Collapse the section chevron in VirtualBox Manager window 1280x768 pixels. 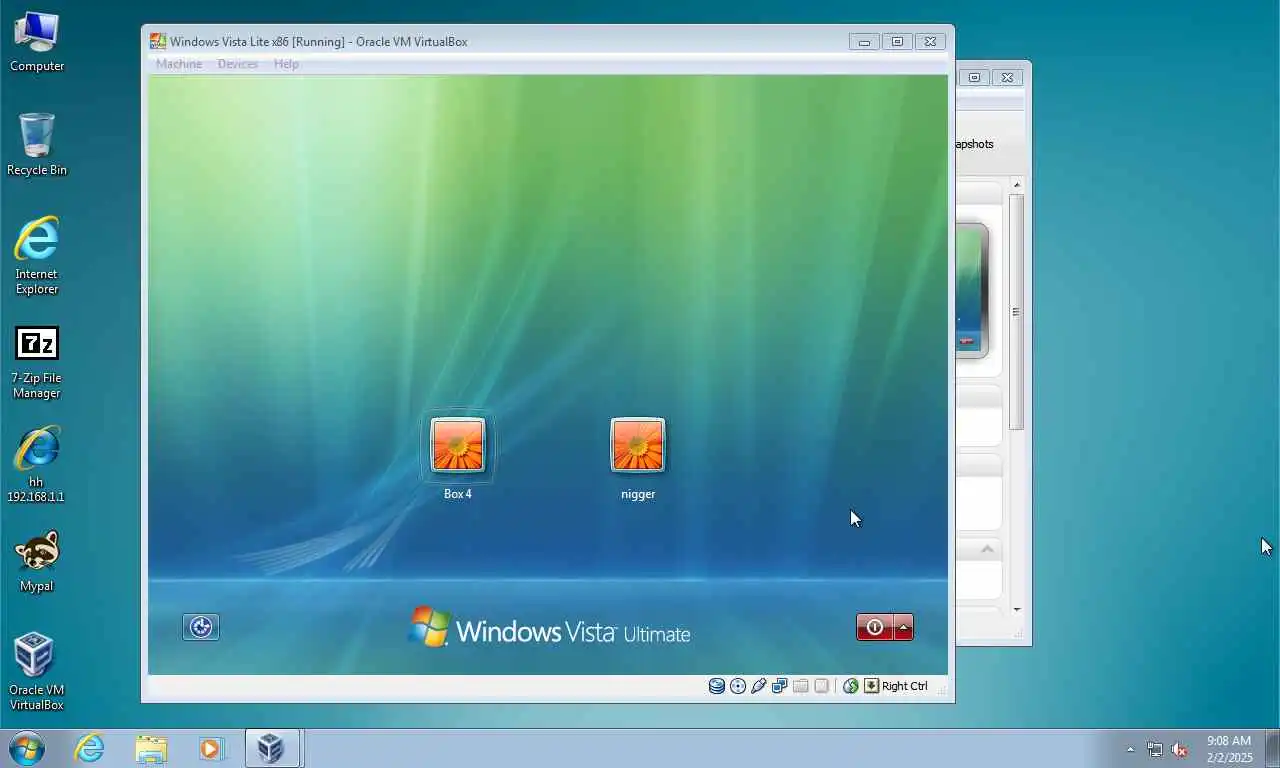987,549
